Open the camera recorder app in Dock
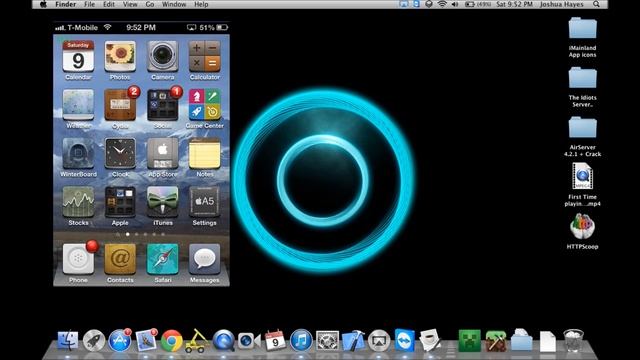 click(x=249, y=340)
